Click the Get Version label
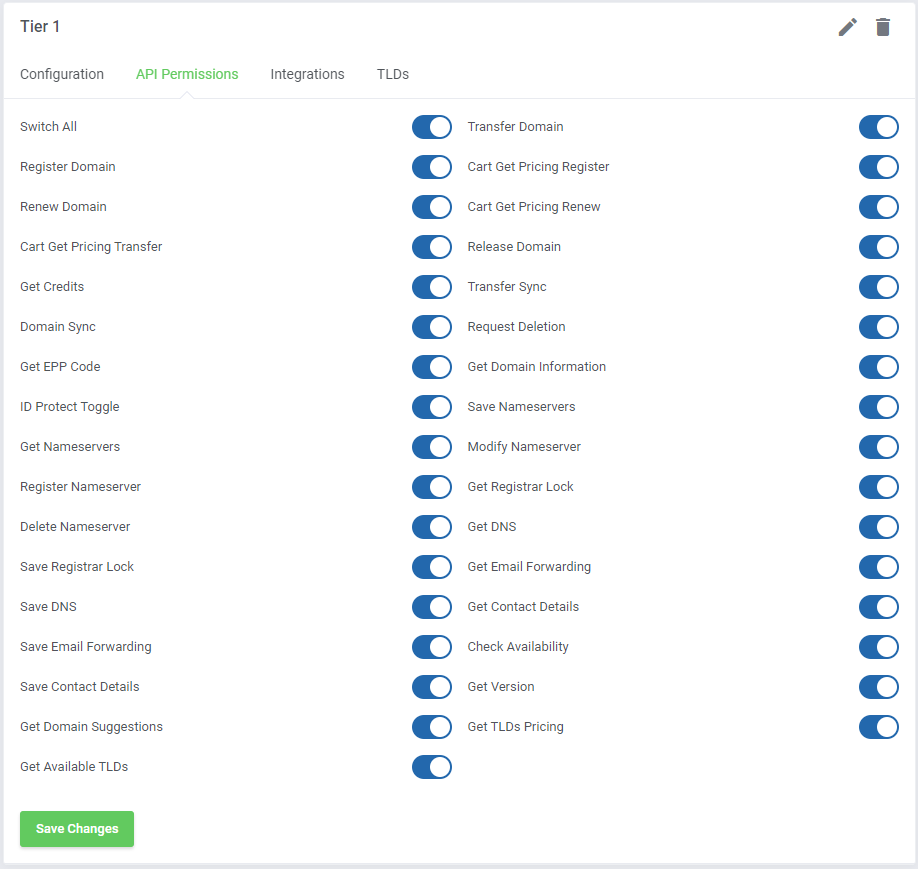Viewport: 918px width, 869px height. [501, 687]
